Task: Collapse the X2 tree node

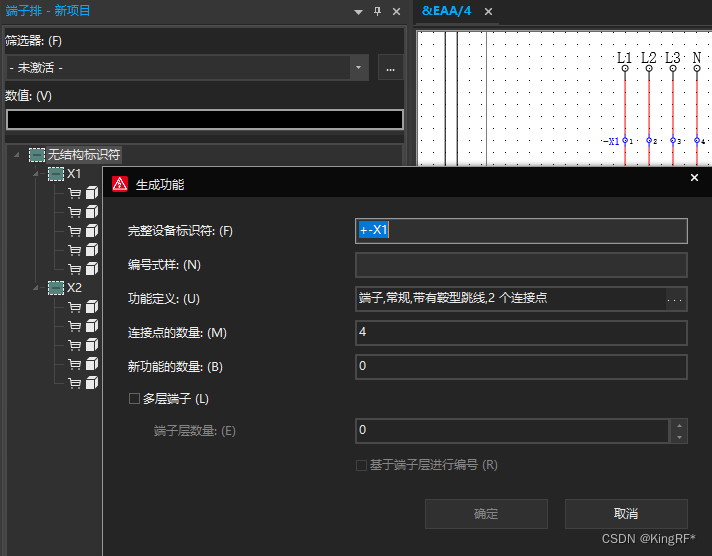Action: click(x=35, y=288)
